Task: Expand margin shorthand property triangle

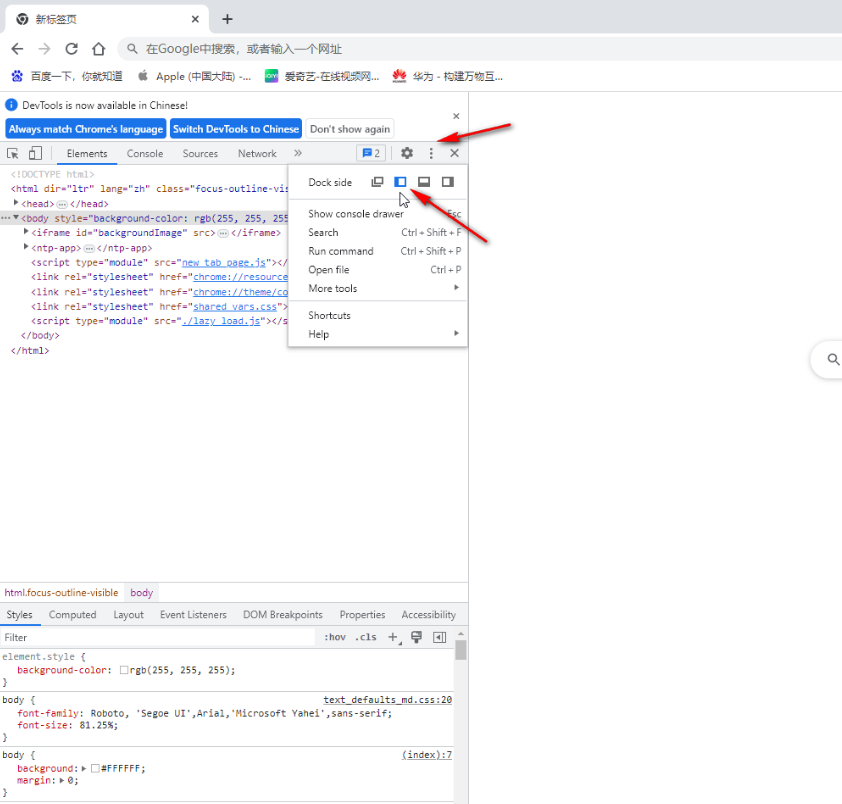Action: [x=62, y=780]
